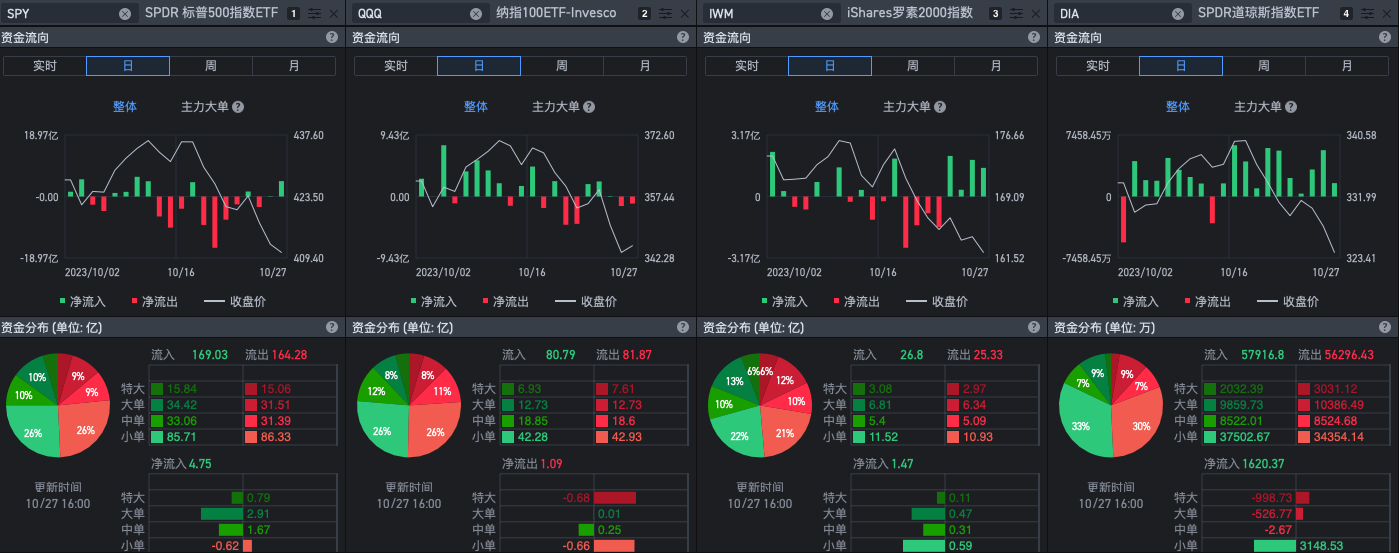This screenshot has width=1399, height=553.
Task: Toggle 收盘价 legend in QQQ chart
Action: [586, 301]
